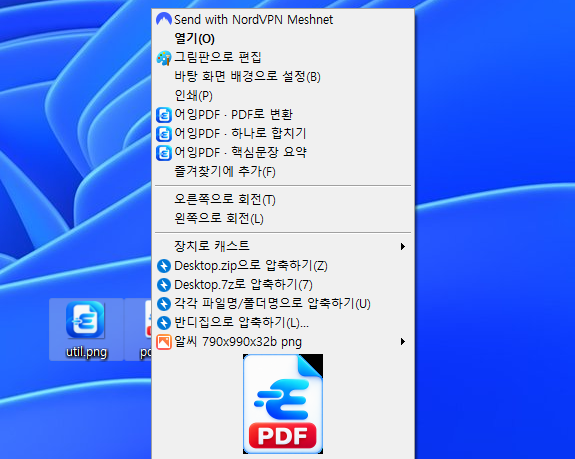Open the 알씨 790x990x32b png entry
This screenshot has width=575, height=459.
coord(283,342)
